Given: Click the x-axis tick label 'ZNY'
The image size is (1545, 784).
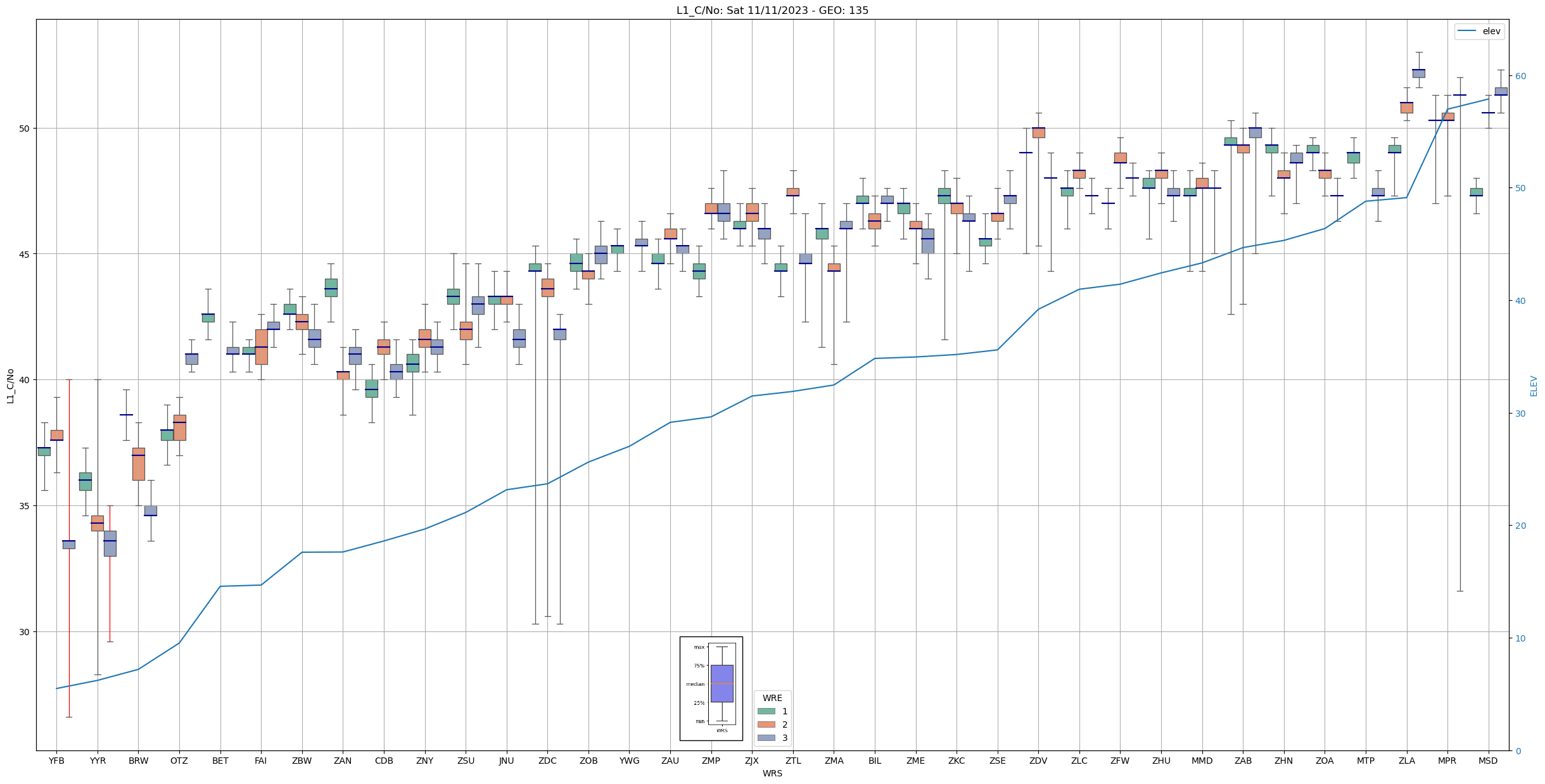Looking at the screenshot, I should click(425, 761).
